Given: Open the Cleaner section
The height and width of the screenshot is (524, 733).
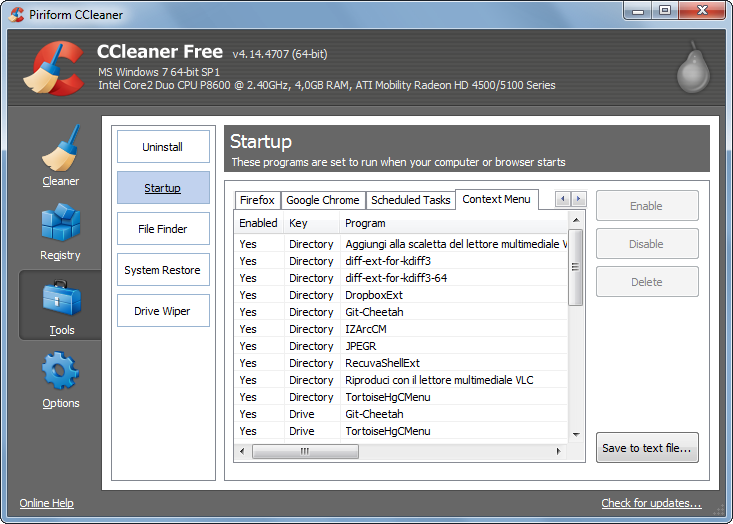Looking at the screenshot, I should [60, 157].
